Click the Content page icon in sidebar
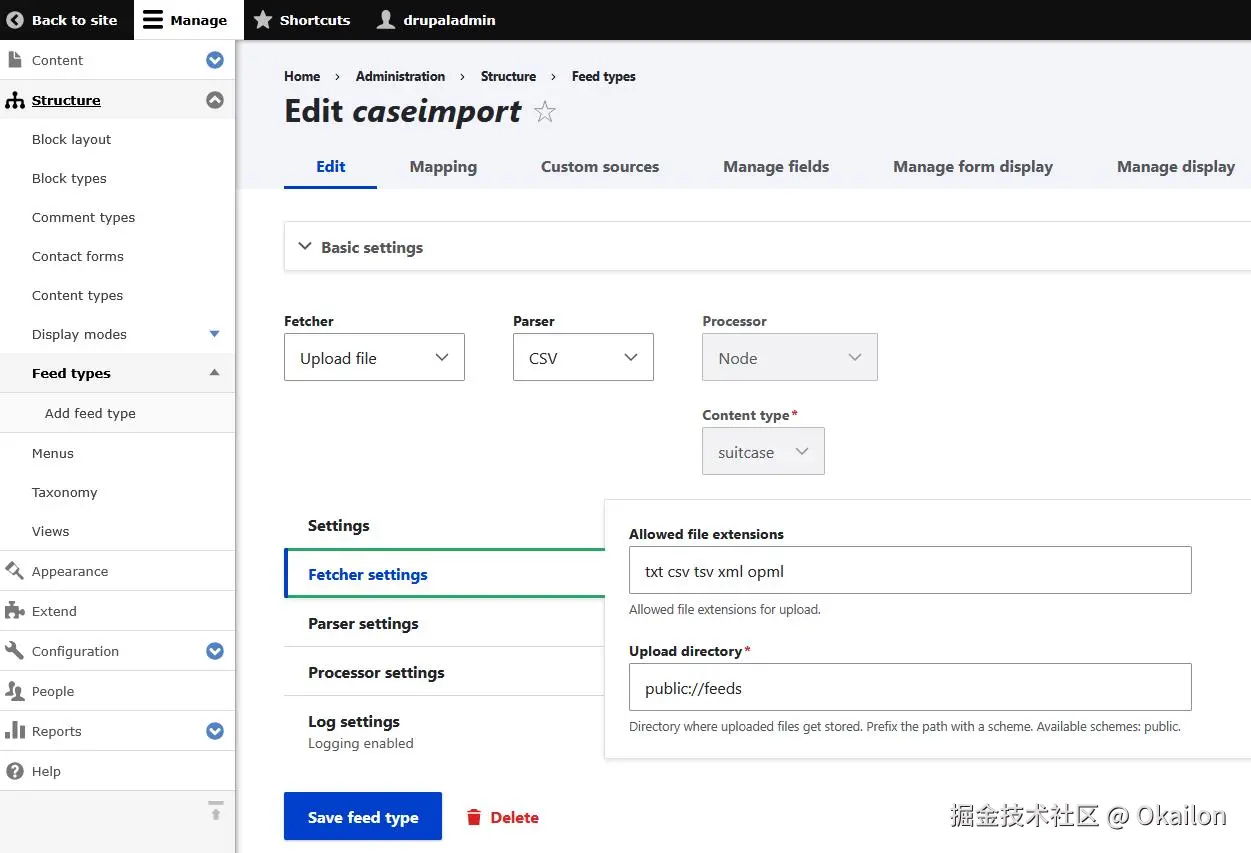Screen dimensions: 1251x853 (15, 60)
